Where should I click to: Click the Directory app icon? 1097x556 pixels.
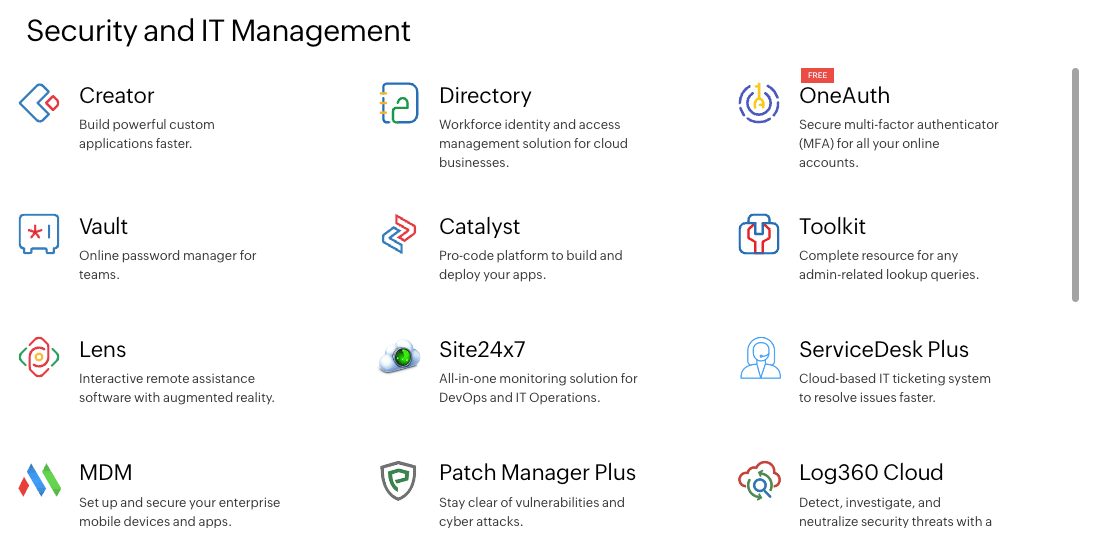point(399,104)
